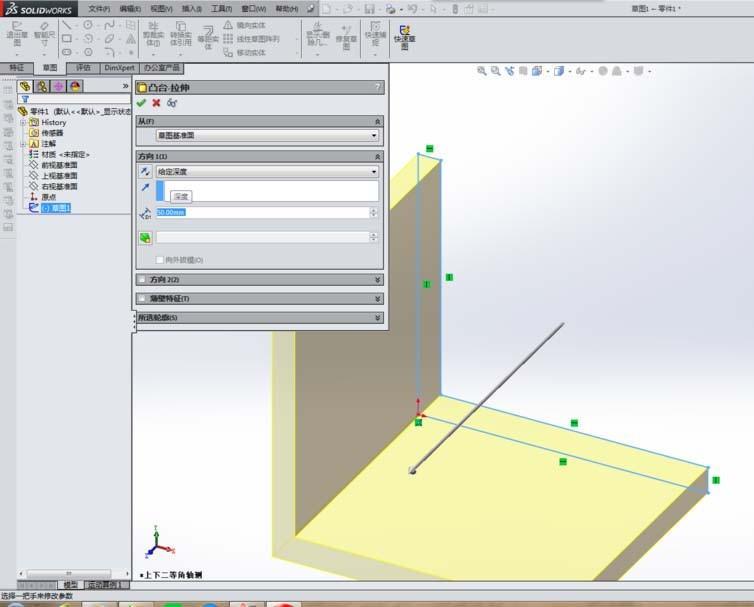Open the From start condition dropdown
The image size is (754, 607).
point(267,136)
